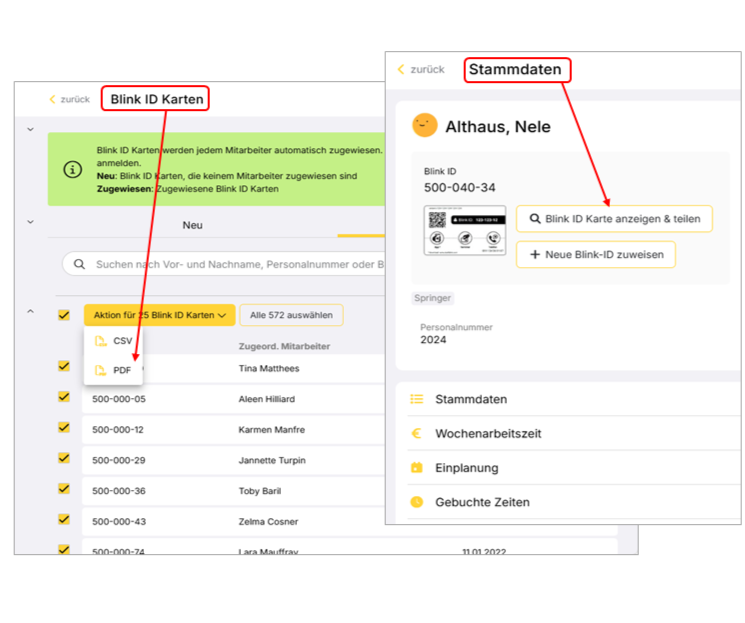The image size is (745, 623).
Task: Click the Neue Blink-ID zuweisen button
Action: point(596,255)
